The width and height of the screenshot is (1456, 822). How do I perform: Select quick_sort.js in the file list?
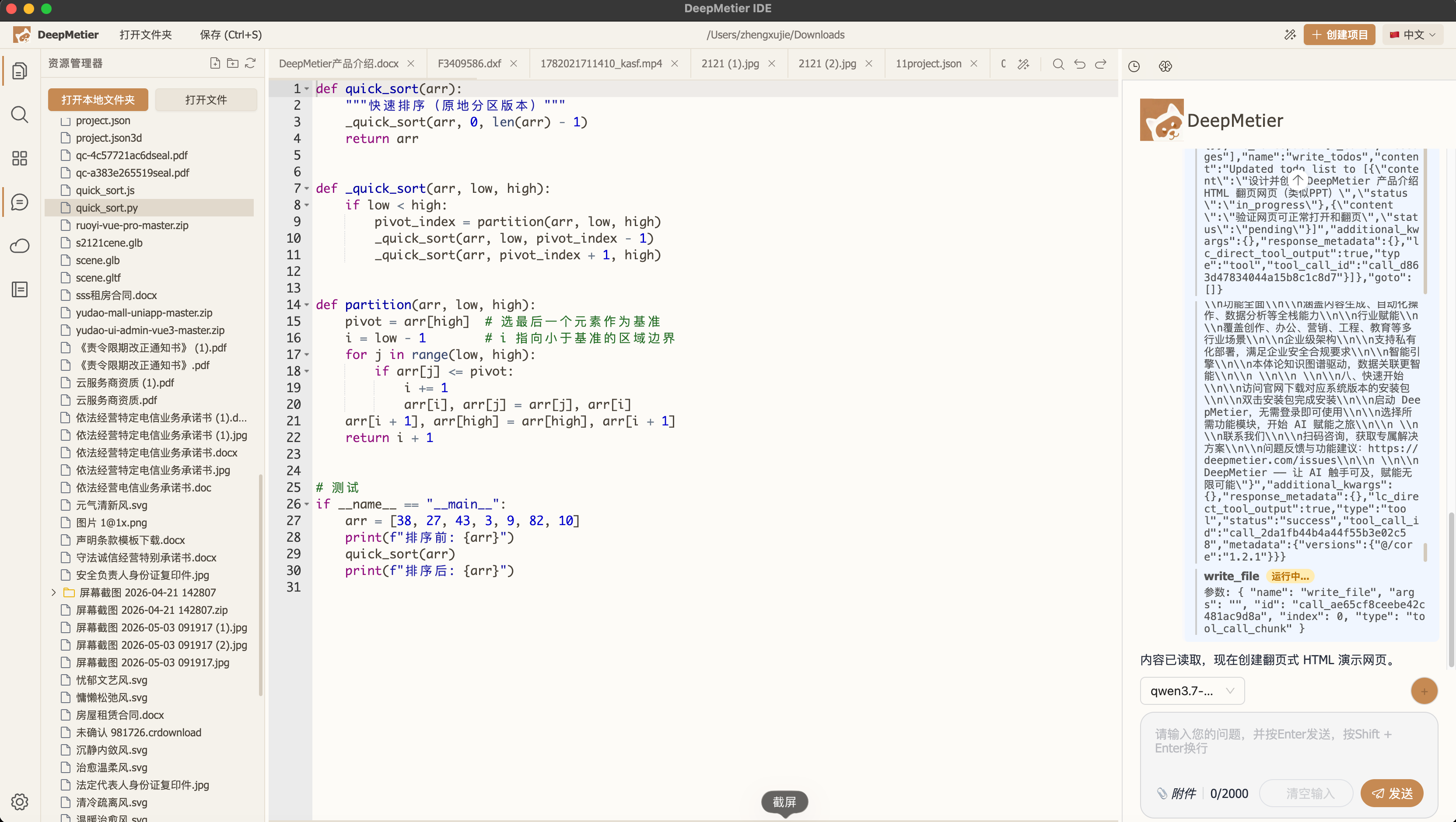pos(149,190)
